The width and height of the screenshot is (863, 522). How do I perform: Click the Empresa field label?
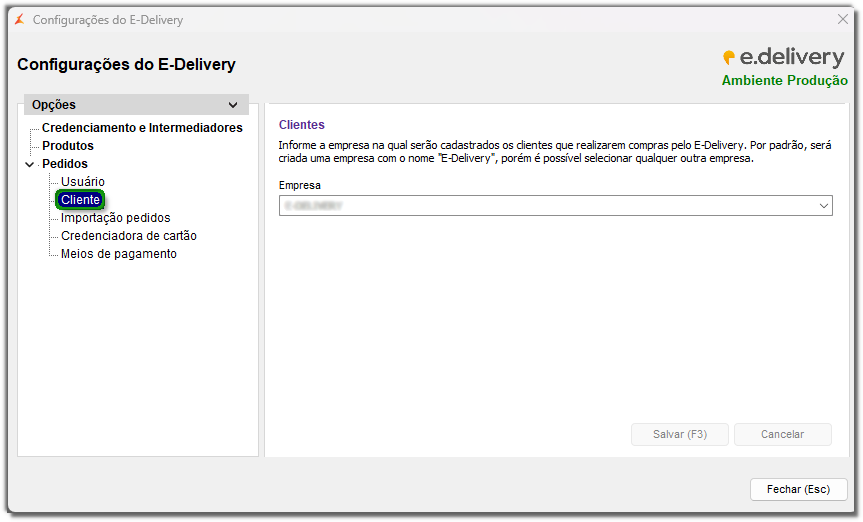tap(300, 186)
